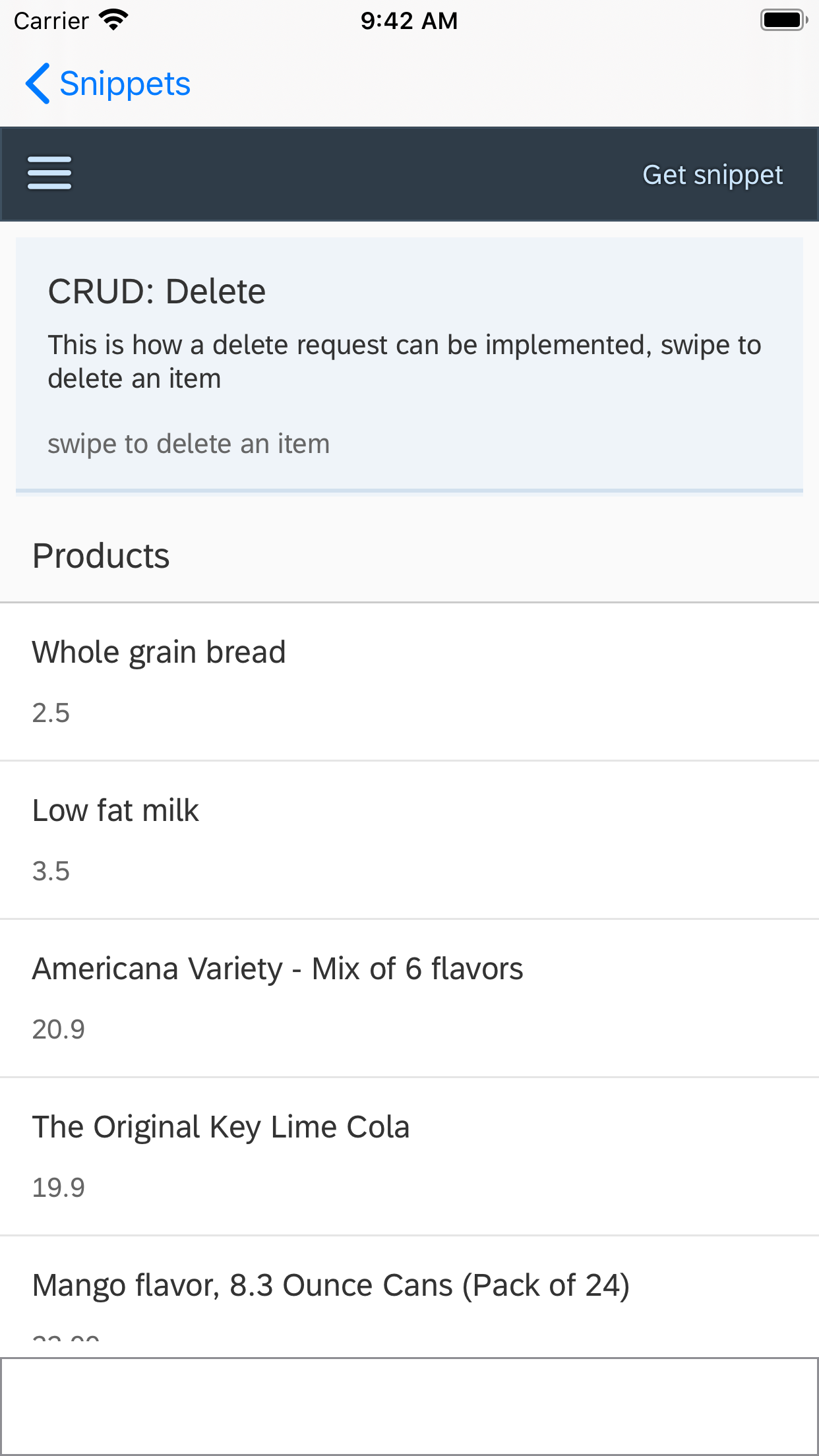Select the Low fat milk product
The image size is (819, 1456).
click(115, 810)
